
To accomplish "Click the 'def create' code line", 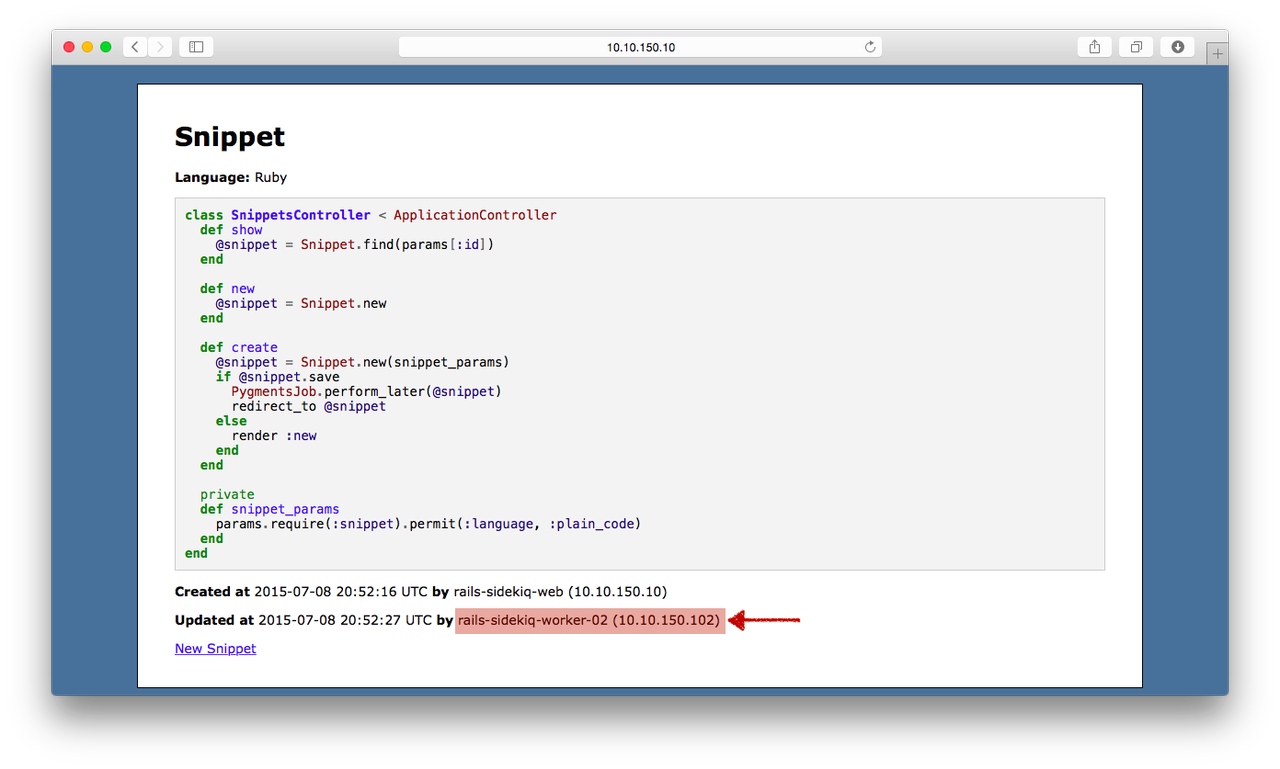I will 239,348.
